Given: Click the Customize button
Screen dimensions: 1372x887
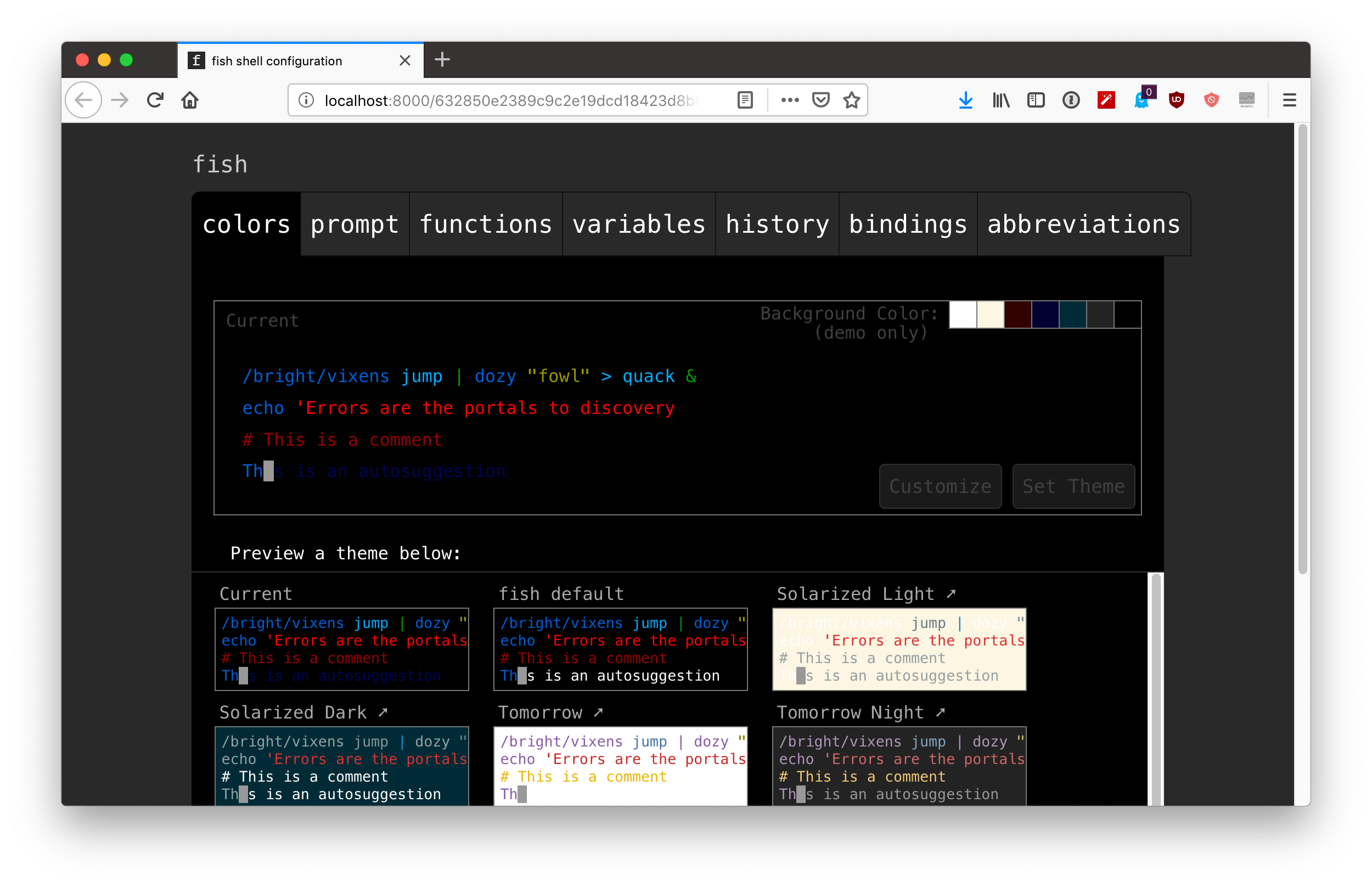Looking at the screenshot, I should pyautogui.click(x=940, y=486).
